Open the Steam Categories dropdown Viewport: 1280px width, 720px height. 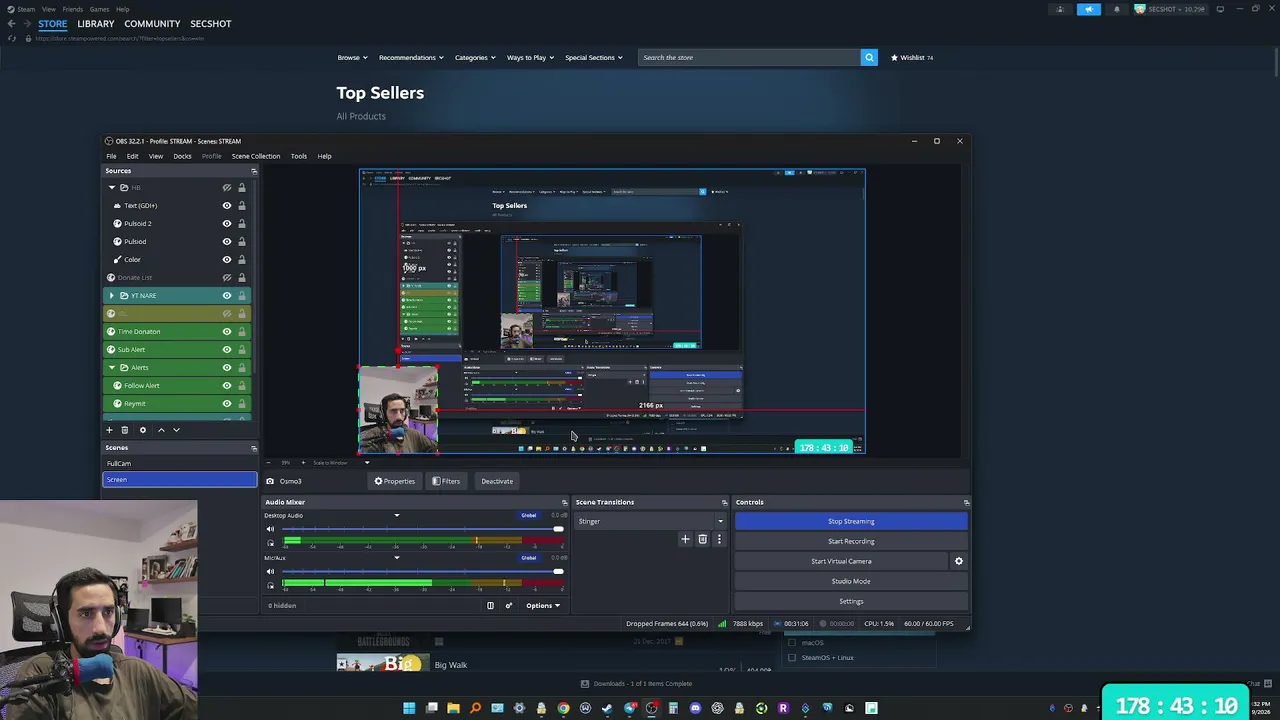475,57
